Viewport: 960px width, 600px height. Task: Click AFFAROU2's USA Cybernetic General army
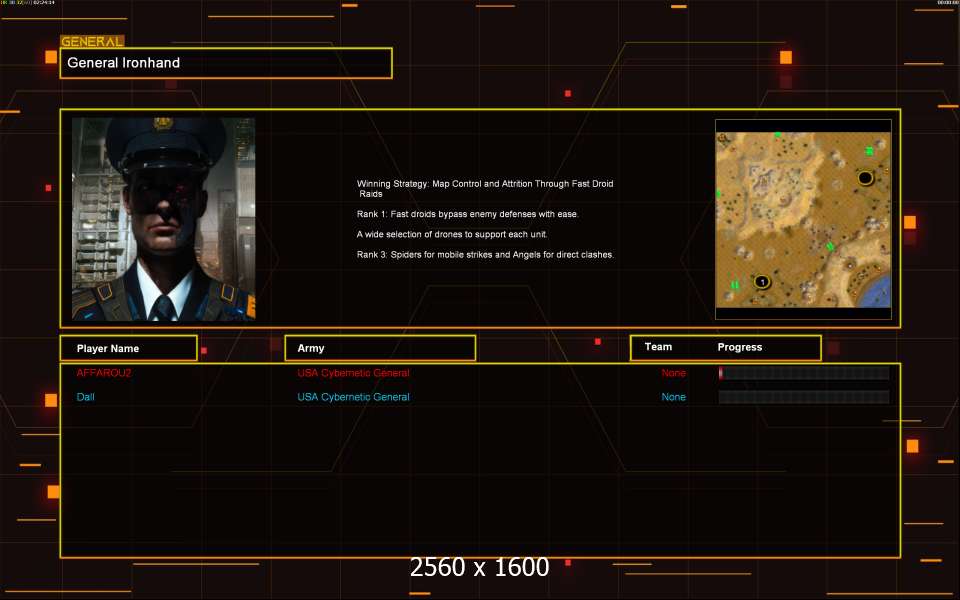(353, 373)
